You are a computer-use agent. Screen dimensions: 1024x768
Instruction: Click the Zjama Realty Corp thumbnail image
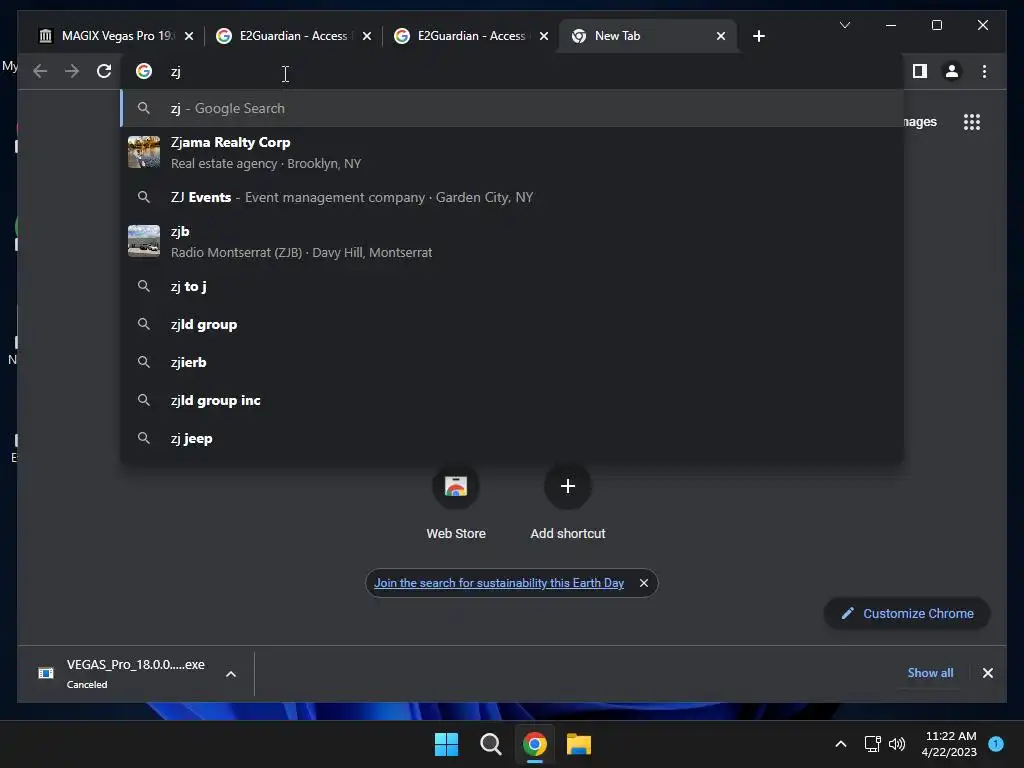[x=144, y=152]
